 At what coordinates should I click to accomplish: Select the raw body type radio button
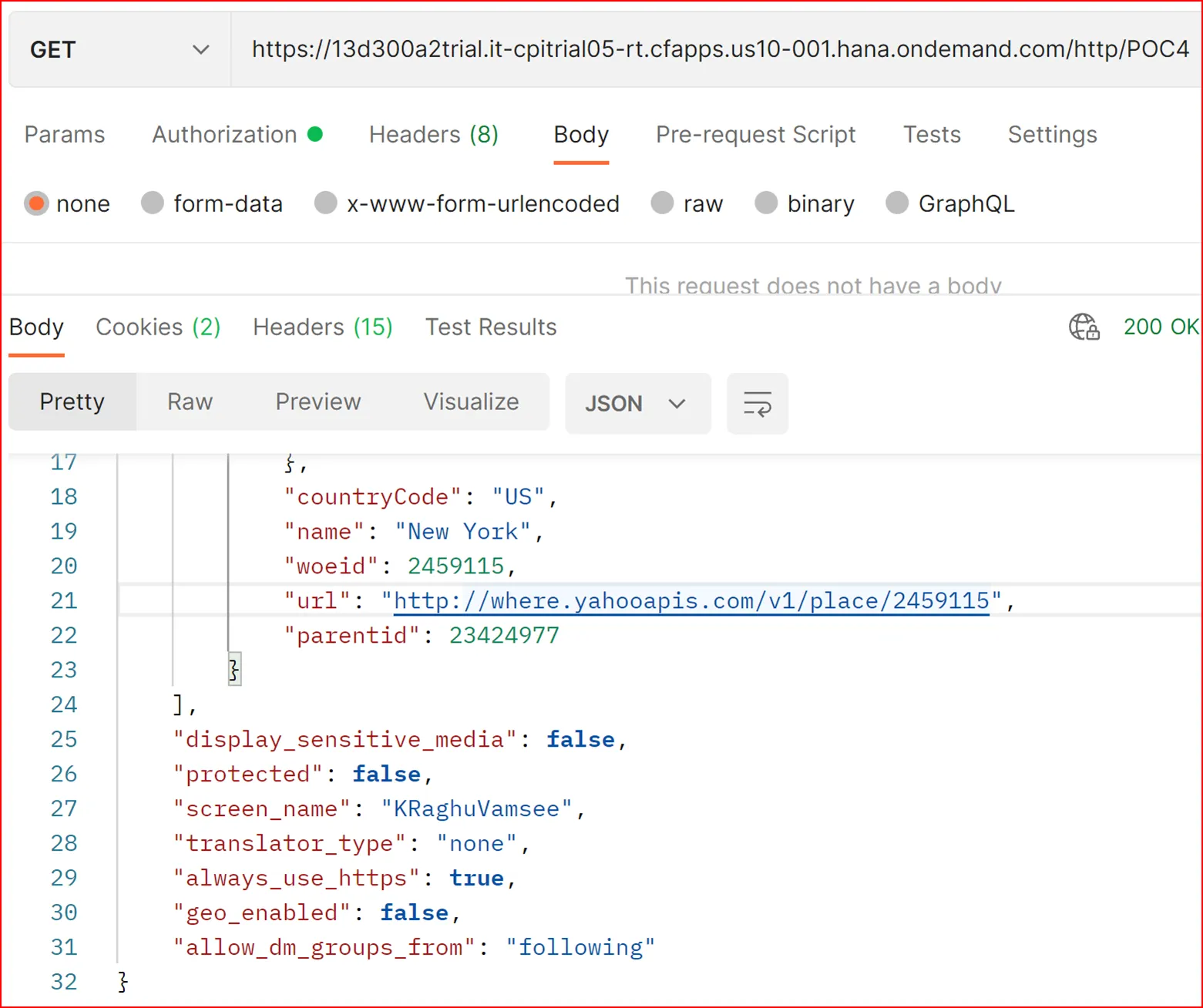pos(662,203)
